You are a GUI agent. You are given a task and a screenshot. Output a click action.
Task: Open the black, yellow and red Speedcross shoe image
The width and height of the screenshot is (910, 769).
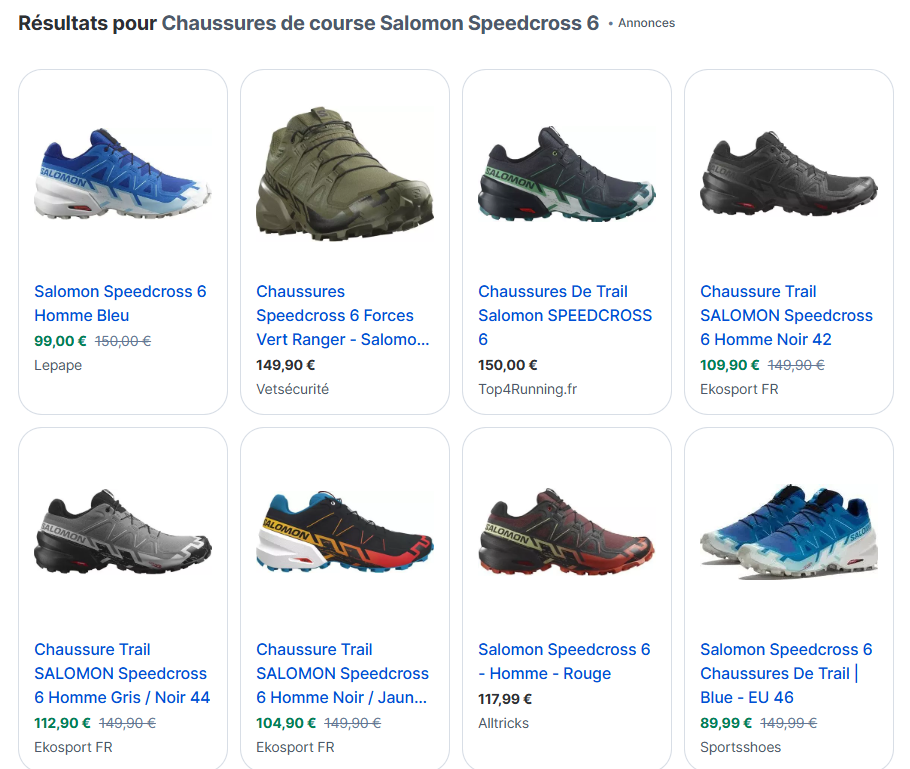pos(345,532)
